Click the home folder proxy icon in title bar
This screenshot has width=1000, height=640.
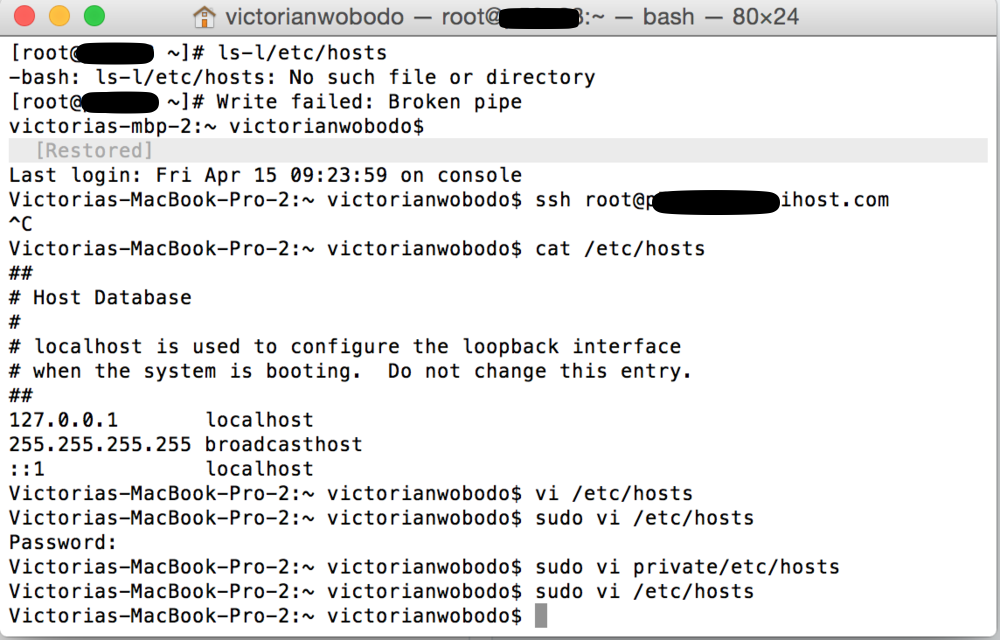tap(204, 17)
